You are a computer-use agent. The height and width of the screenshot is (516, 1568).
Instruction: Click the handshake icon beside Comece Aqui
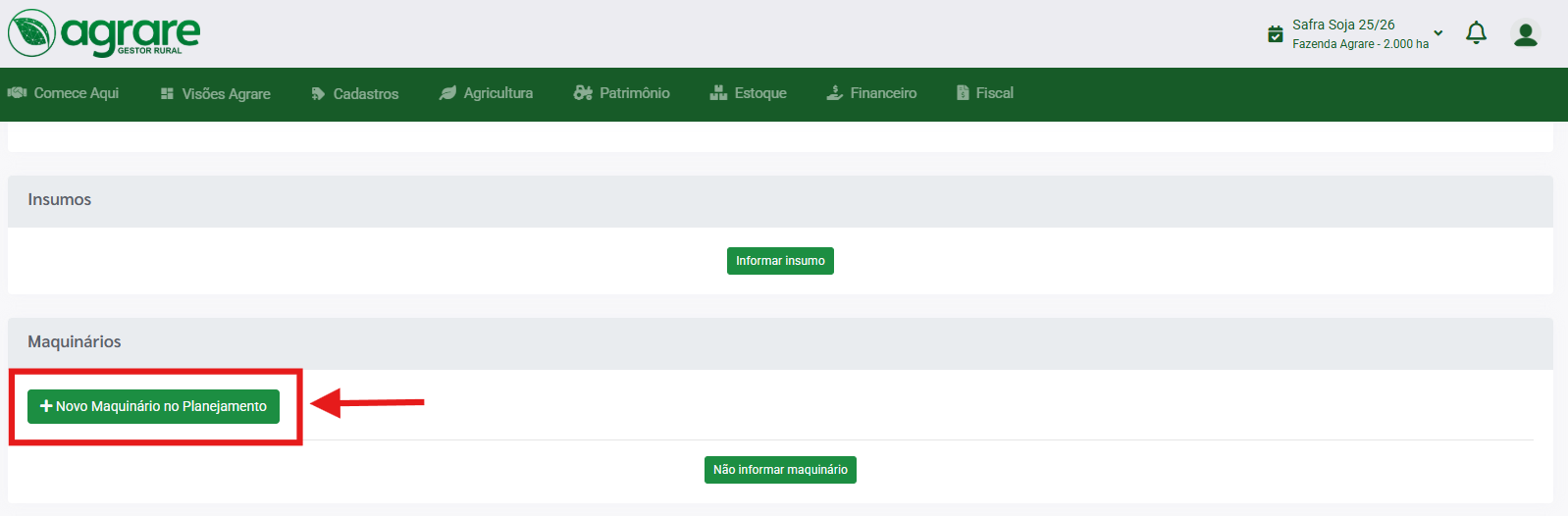[x=17, y=93]
